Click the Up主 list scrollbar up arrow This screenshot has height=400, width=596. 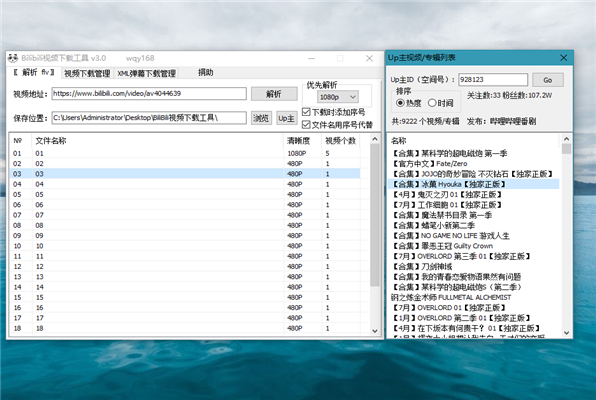(566, 139)
